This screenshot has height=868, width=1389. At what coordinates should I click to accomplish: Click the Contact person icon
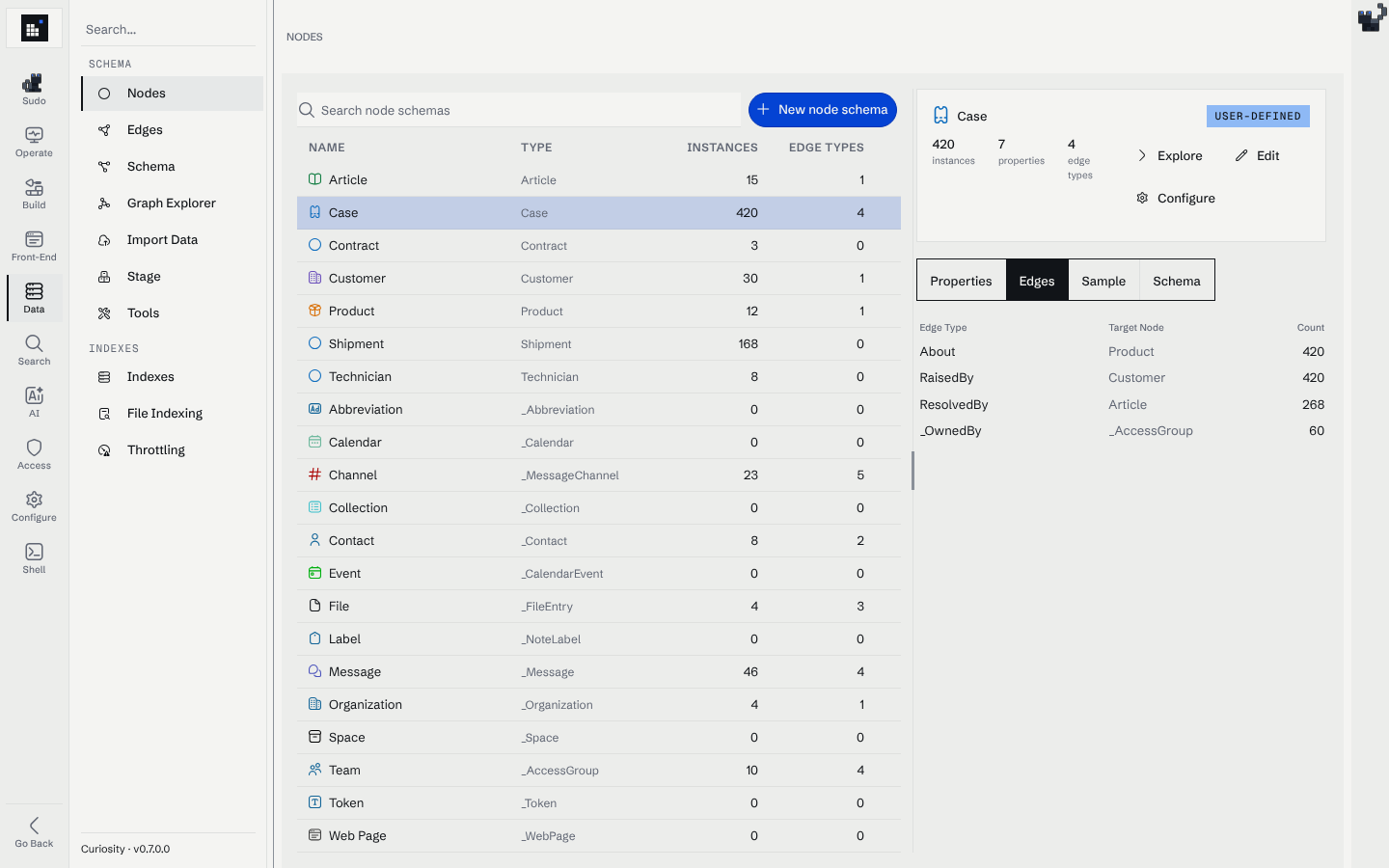[314, 540]
